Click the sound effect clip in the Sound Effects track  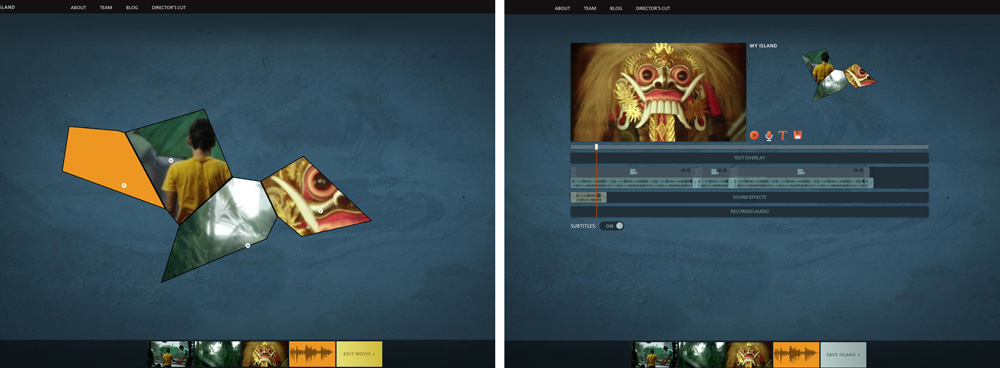click(x=589, y=197)
